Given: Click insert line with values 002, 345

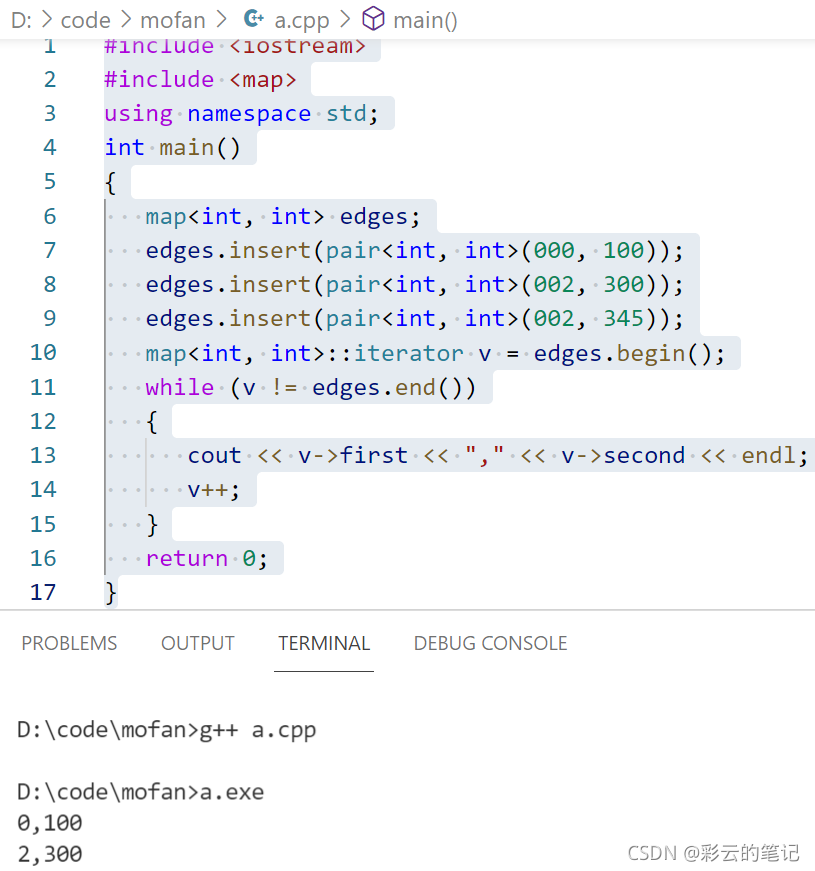Looking at the screenshot, I should pyautogui.click(x=414, y=319).
